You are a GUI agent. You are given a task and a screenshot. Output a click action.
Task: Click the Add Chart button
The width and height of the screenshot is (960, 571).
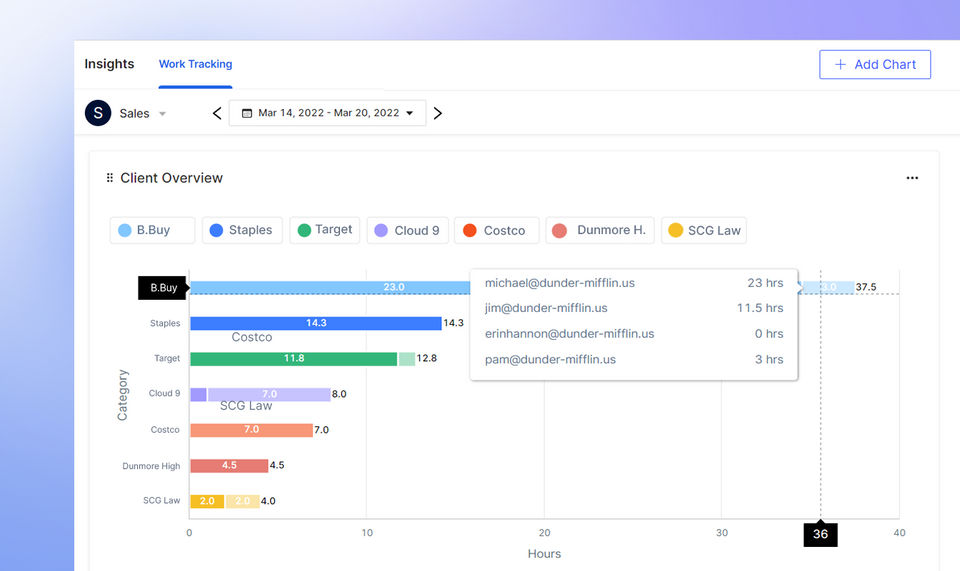875,64
